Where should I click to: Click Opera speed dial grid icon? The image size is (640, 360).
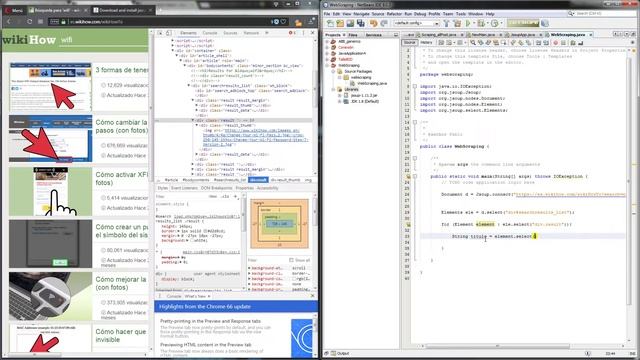(x=40, y=22)
